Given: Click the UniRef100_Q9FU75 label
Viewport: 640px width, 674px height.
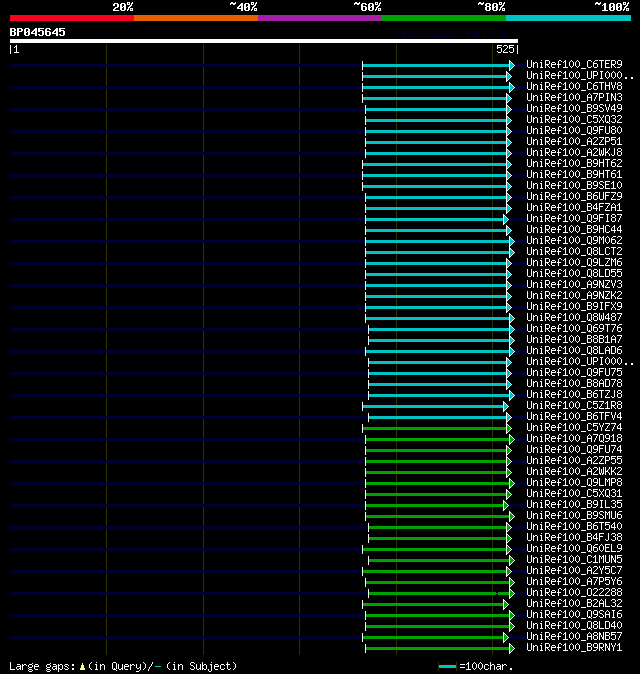Looking at the screenshot, I should [x=574, y=373].
